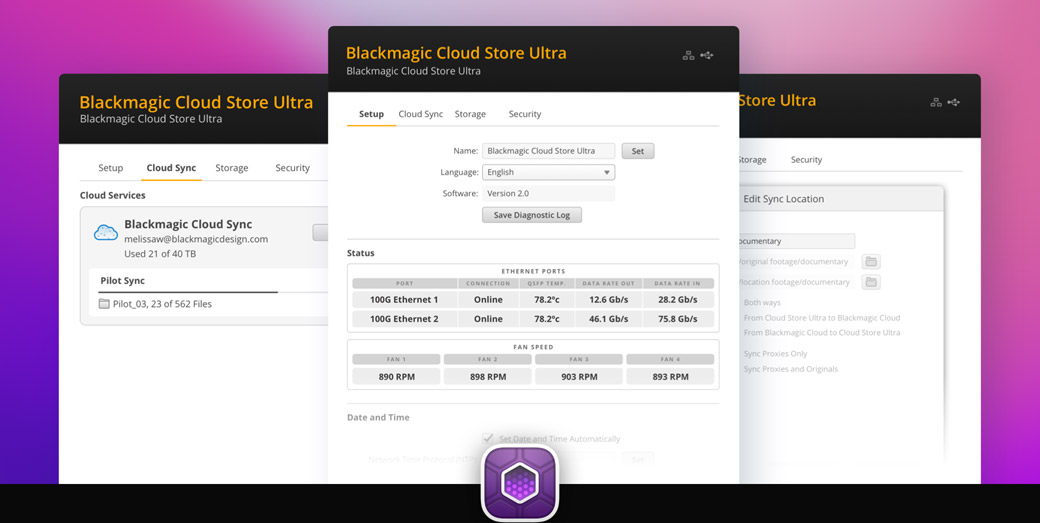1040x523 pixels.
Task: Switch to Cloud Sync tab in front window
Action: [421, 114]
